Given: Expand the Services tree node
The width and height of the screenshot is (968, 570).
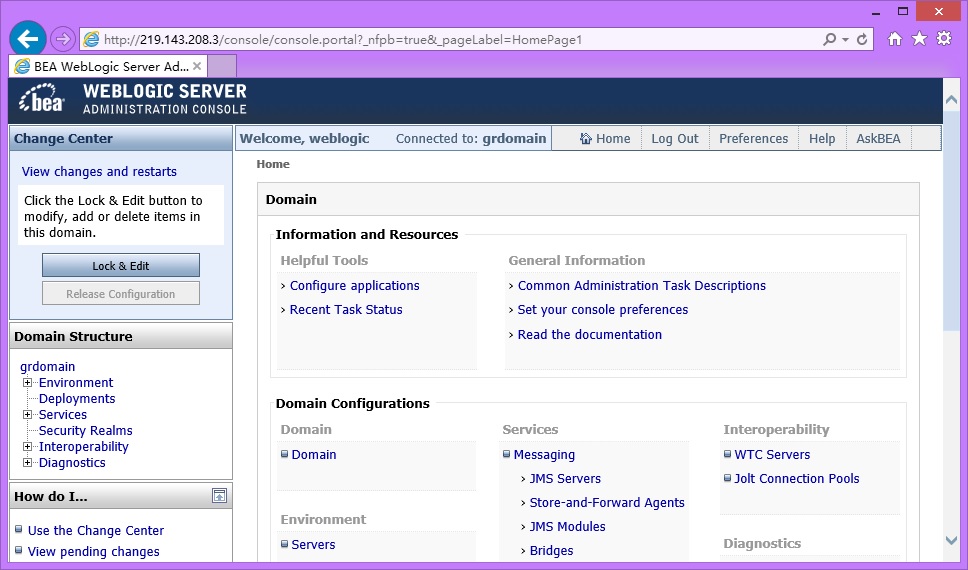Looking at the screenshot, I should 27,415.
